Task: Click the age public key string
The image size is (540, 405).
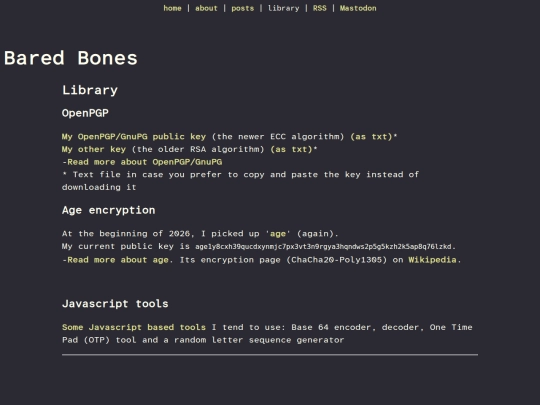Action: (323, 247)
